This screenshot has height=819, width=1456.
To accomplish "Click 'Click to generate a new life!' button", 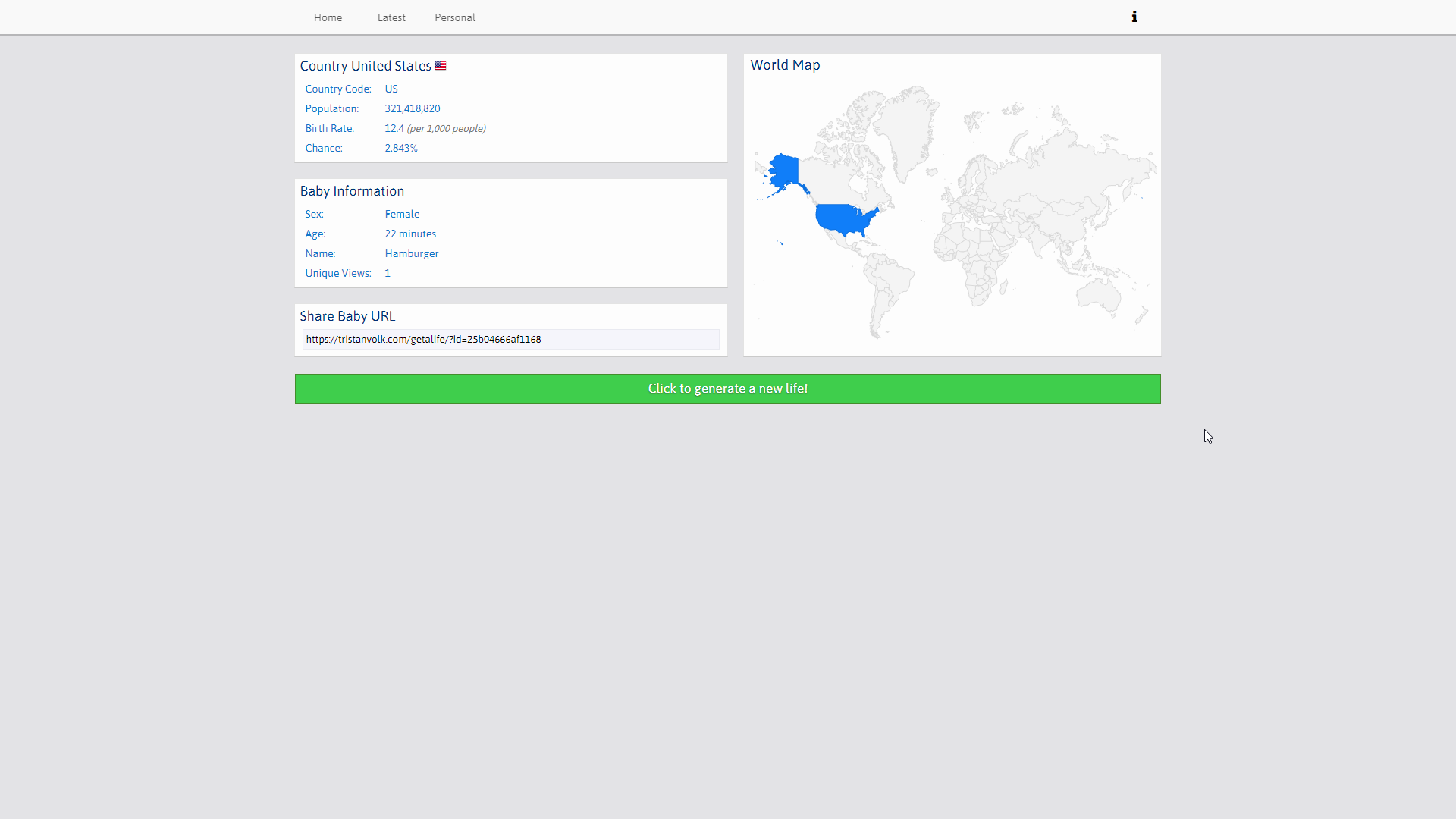I will (727, 388).
